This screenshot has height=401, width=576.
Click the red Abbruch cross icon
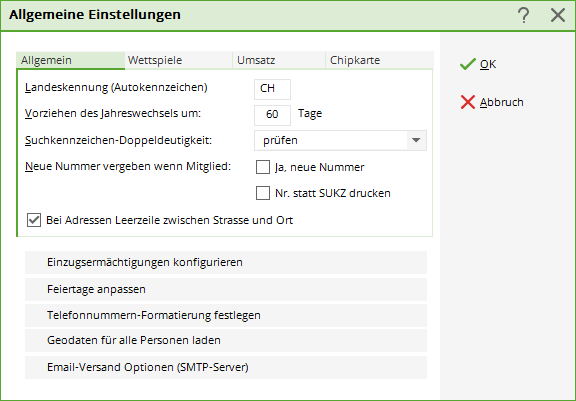click(x=468, y=102)
